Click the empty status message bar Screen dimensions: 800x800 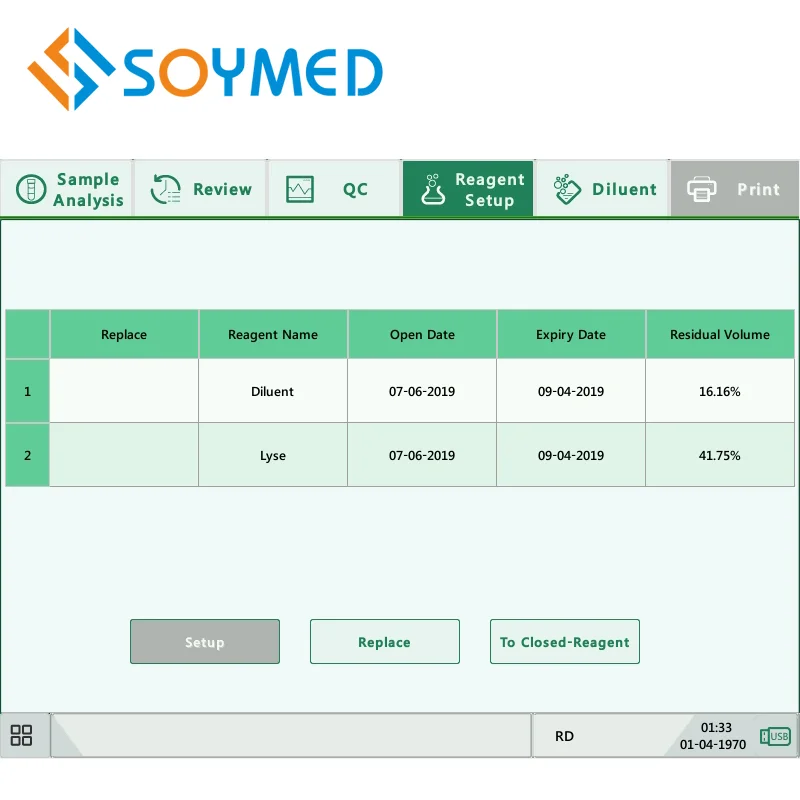(291, 735)
